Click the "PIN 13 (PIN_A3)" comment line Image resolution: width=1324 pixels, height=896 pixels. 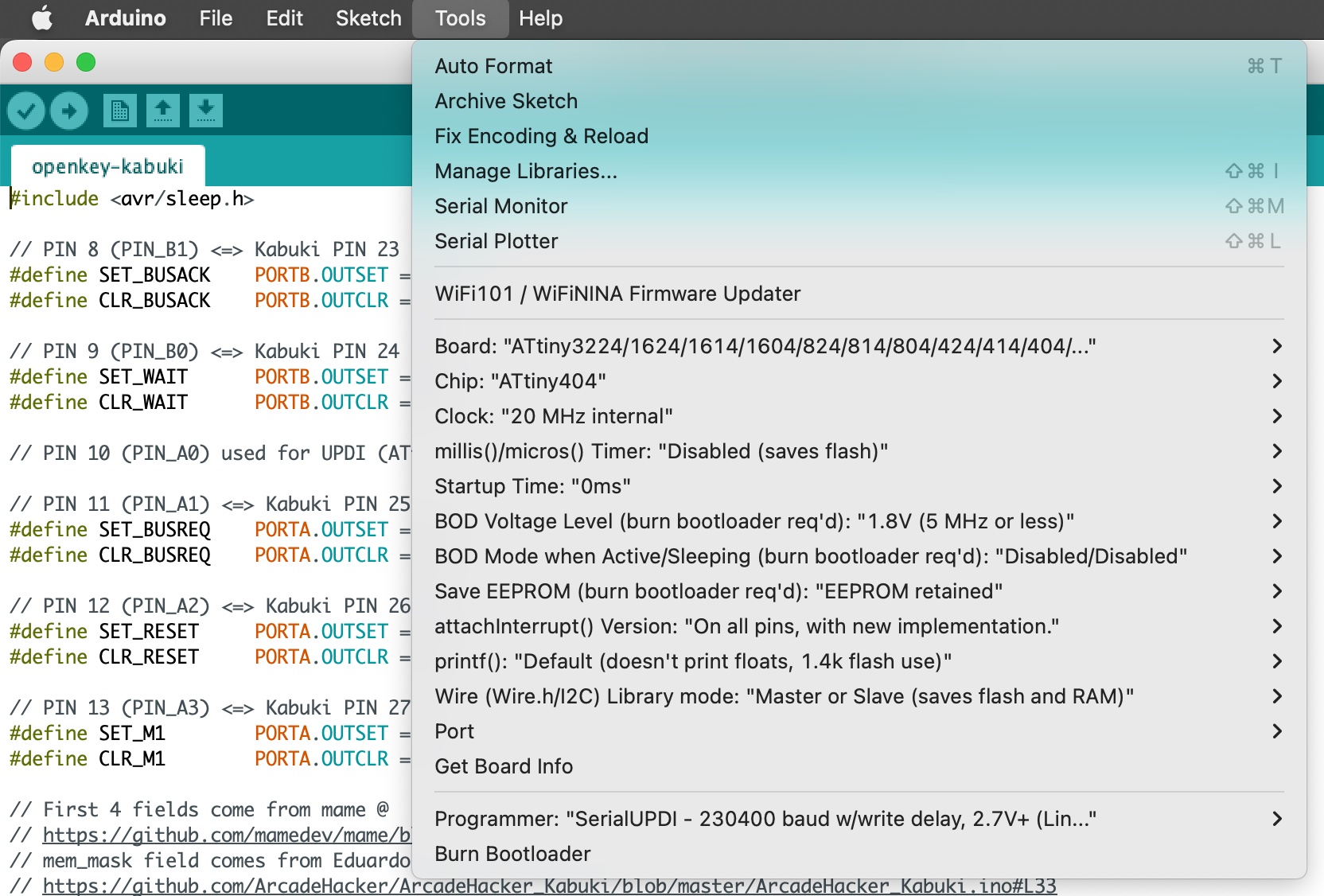click(x=210, y=707)
